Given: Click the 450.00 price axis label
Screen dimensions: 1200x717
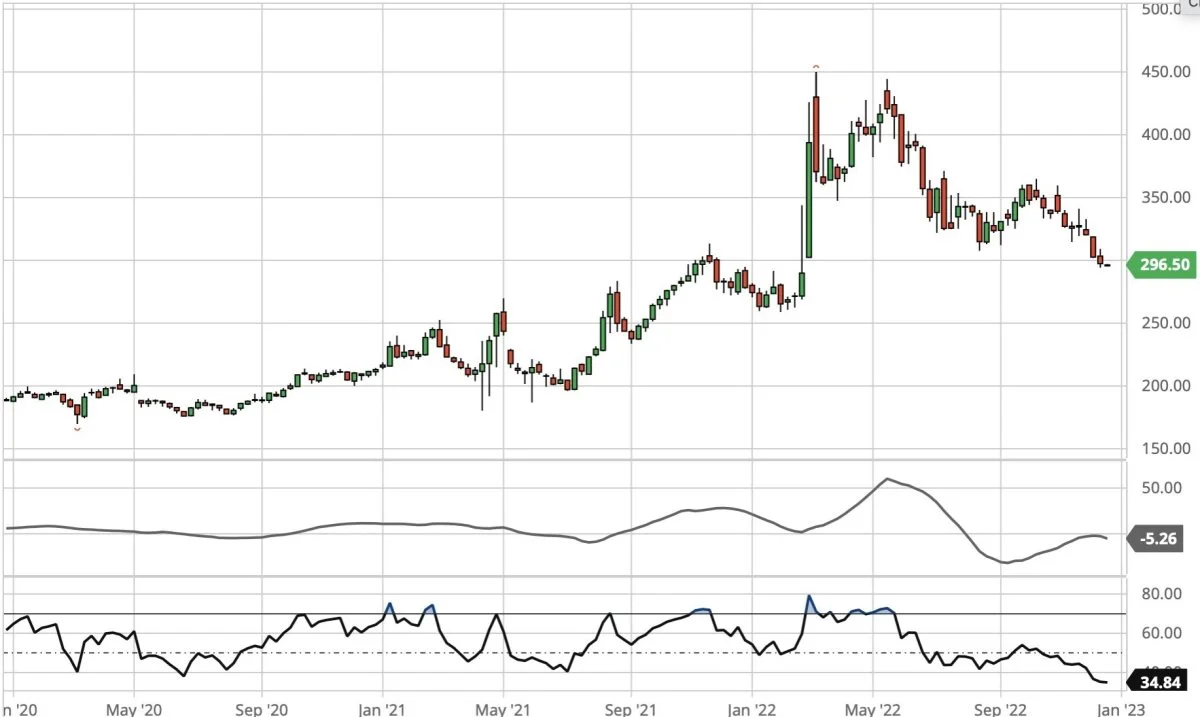Looking at the screenshot, I should coord(1164,72).
